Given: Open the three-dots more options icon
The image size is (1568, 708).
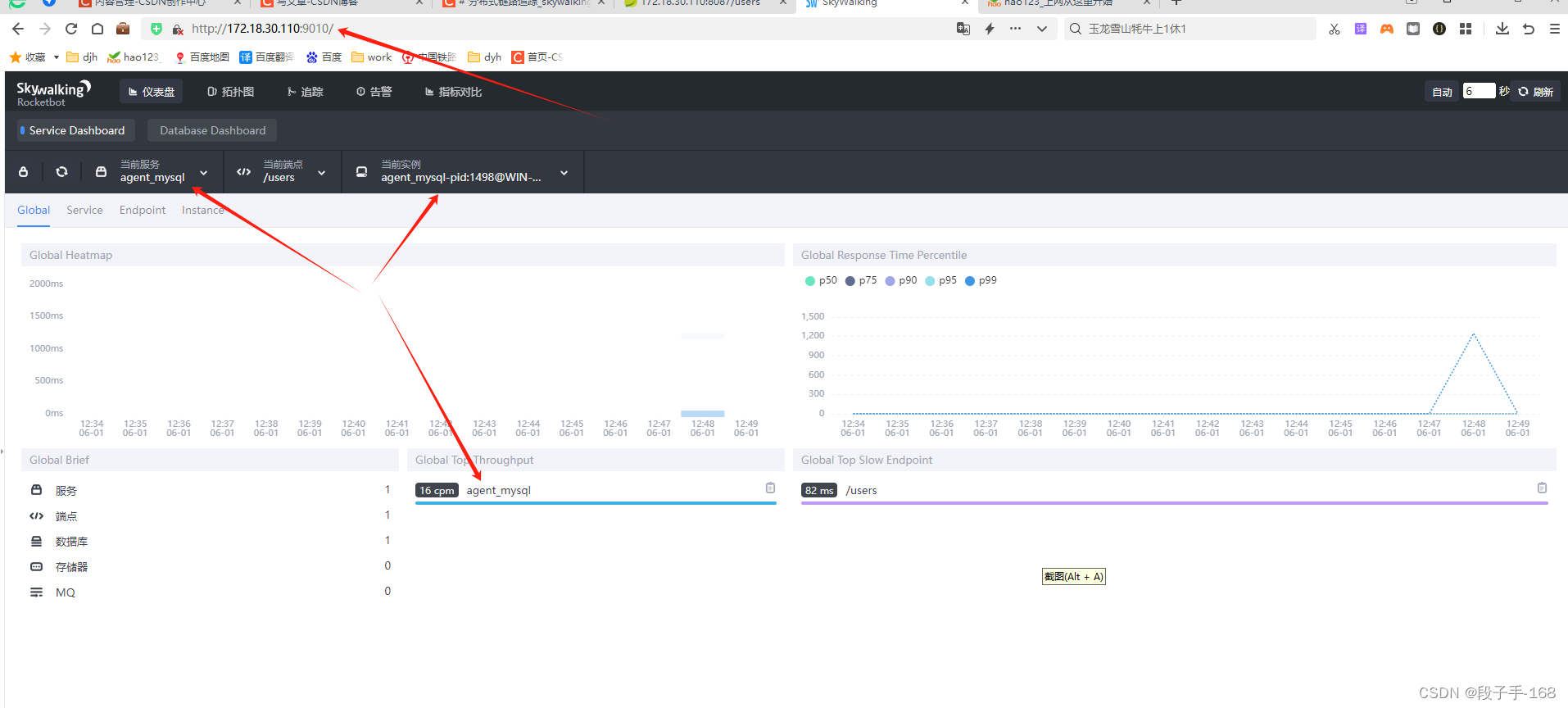Looking at the screenshot, I should pos(1016,29).
